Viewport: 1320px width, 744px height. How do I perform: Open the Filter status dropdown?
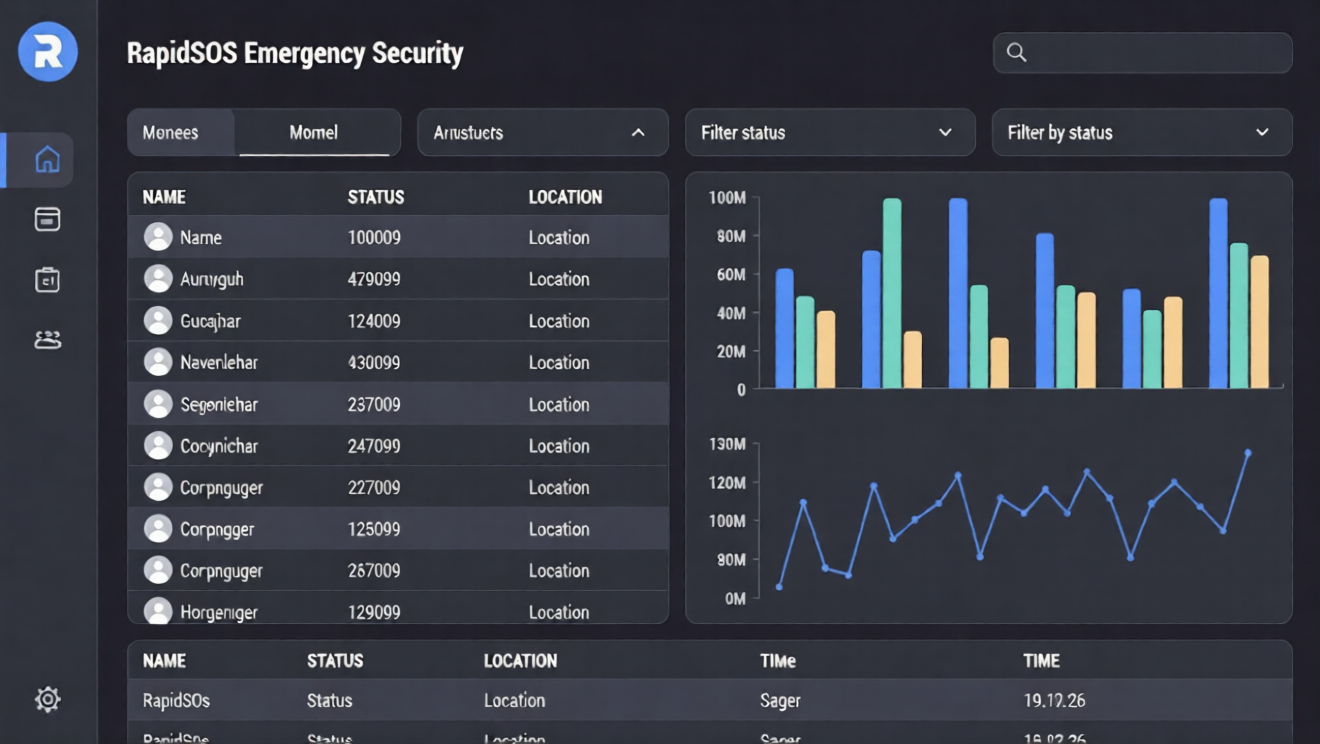coord(828,131)
